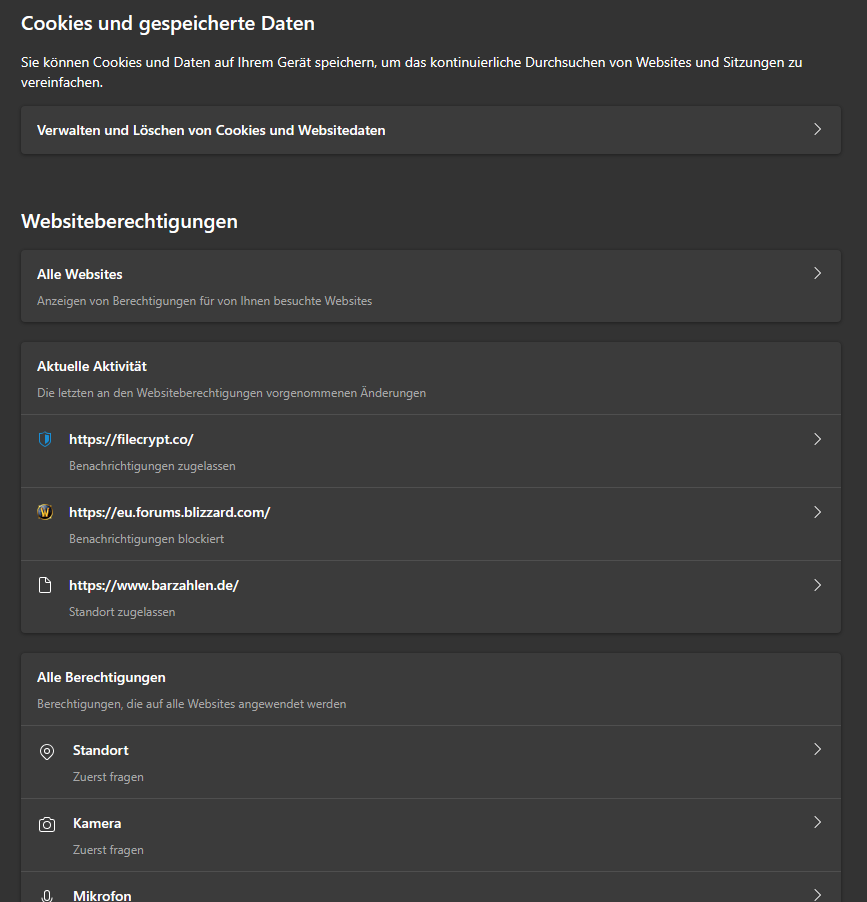Click the Kamera camera icon
The width and height of the screenshot is (867, 902).
[x=46, y=822]
